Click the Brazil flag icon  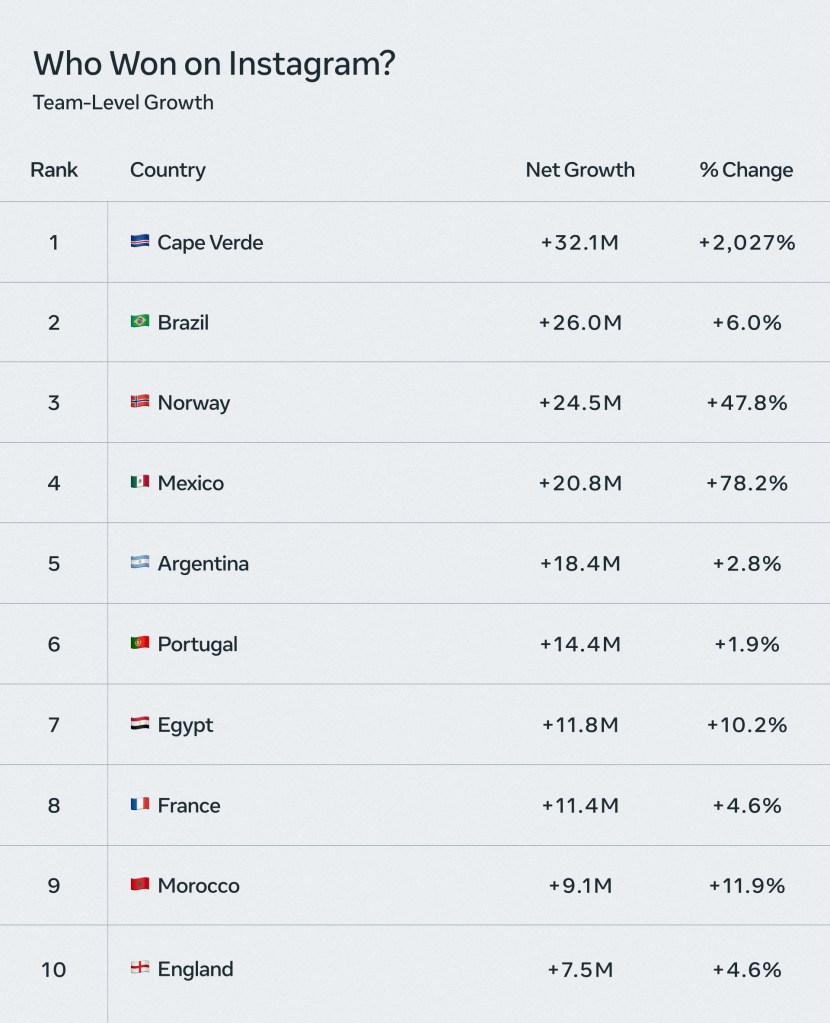coord(140,321)
